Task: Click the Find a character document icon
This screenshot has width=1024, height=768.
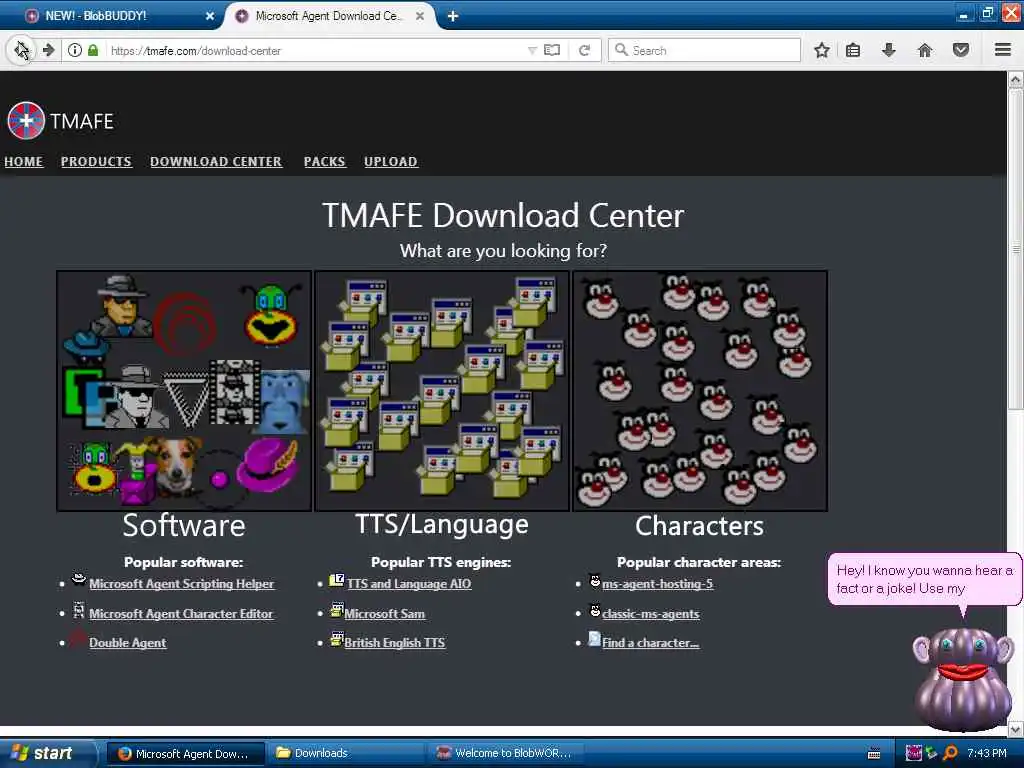Action: click(594, 639)
